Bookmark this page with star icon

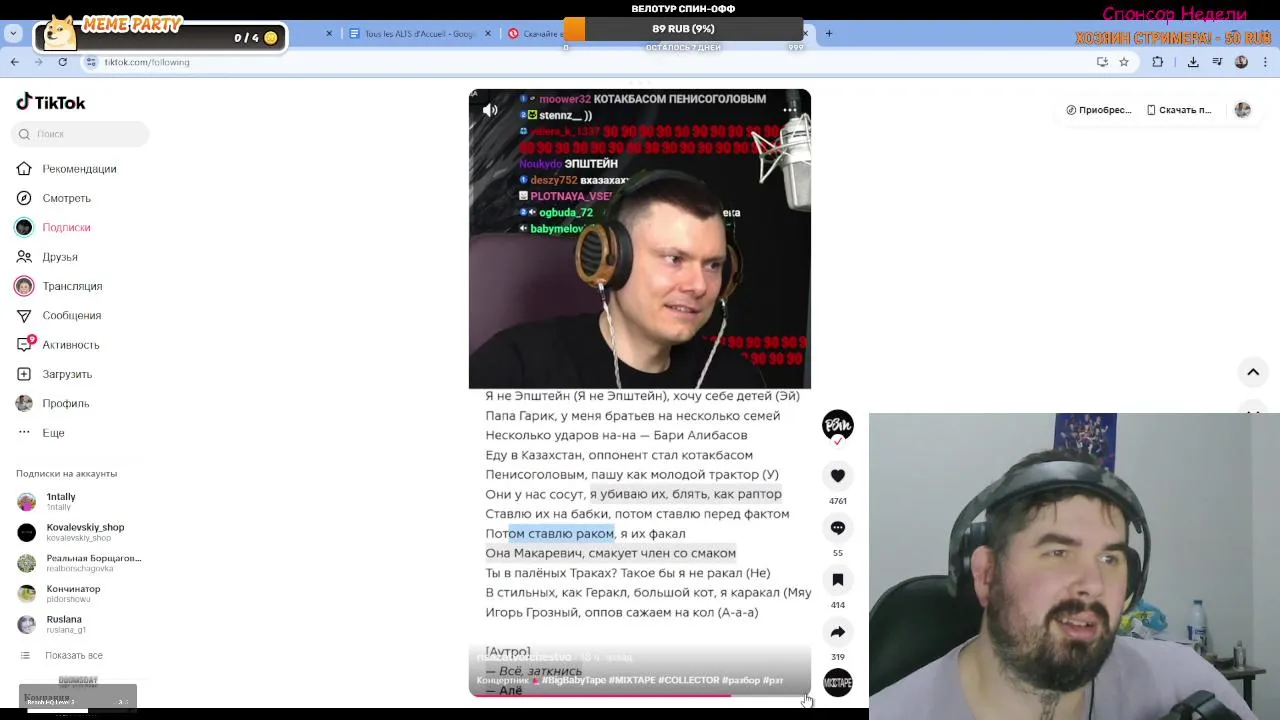(x=1124, y=62)
